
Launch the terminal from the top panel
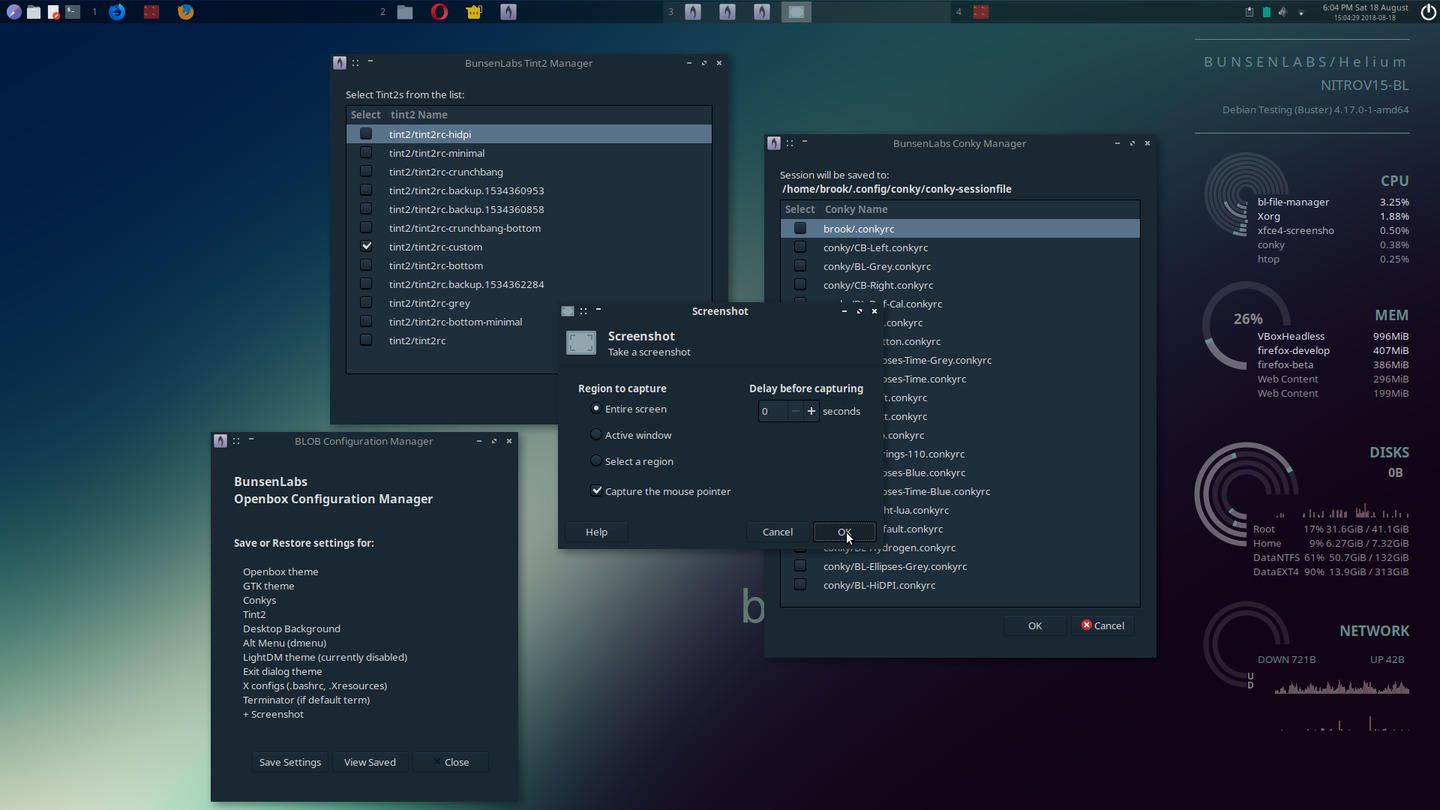(72, 12)
